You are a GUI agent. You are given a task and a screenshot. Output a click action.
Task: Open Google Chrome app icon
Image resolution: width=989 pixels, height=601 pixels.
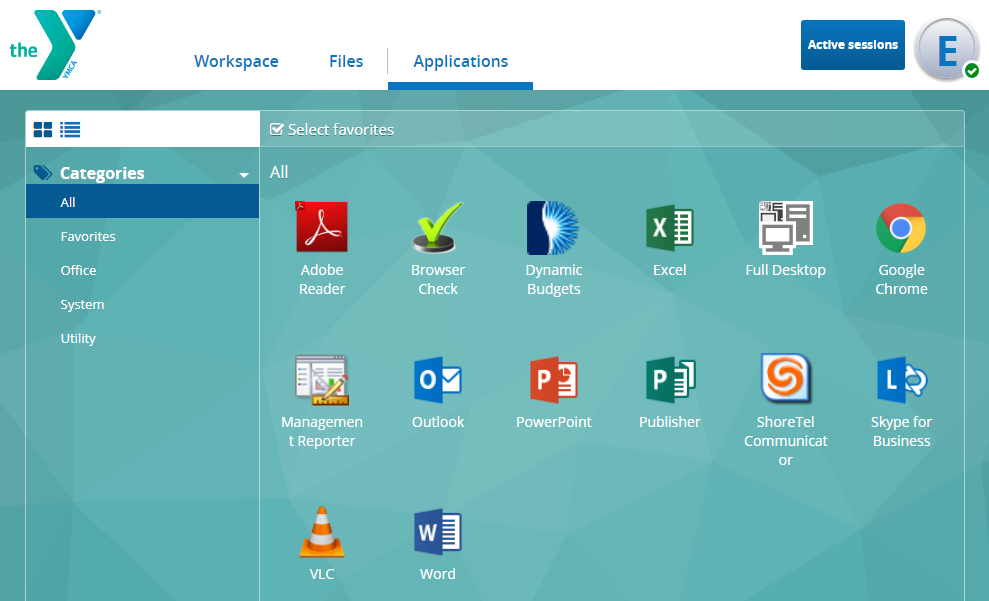pyautogui.click(x=901, y=227)
